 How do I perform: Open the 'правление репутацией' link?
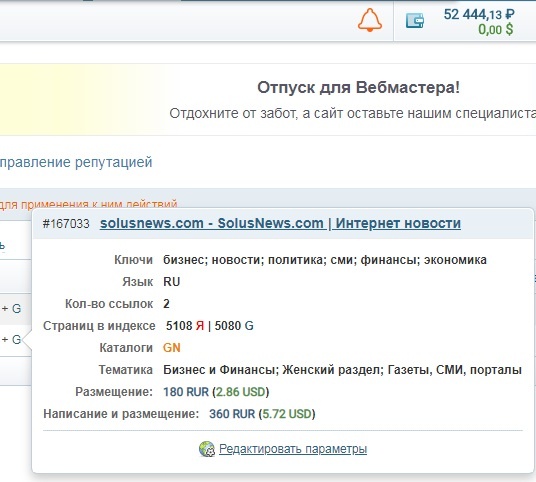point(76,162)
